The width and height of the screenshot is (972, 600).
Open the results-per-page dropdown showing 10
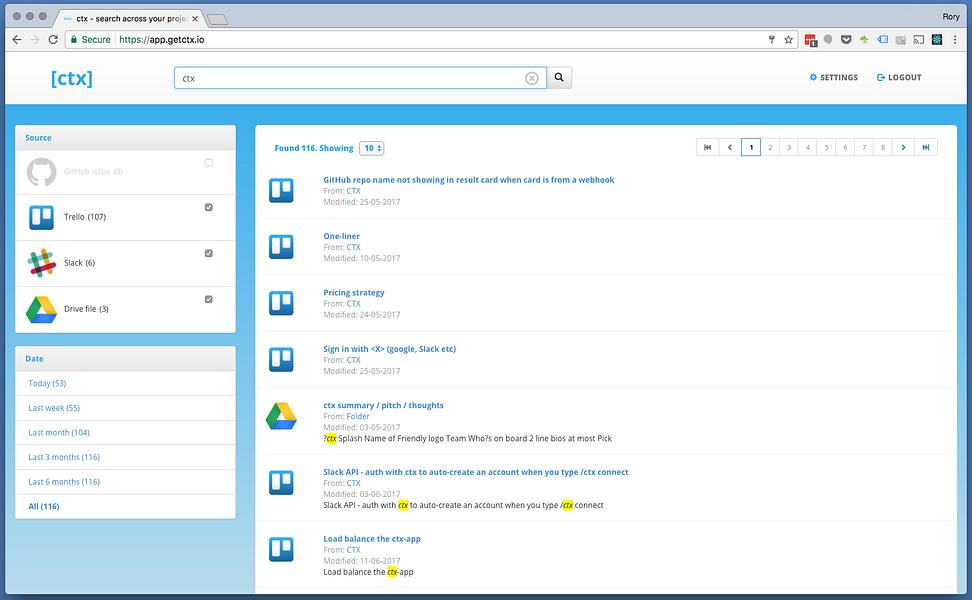click(372, 148)
